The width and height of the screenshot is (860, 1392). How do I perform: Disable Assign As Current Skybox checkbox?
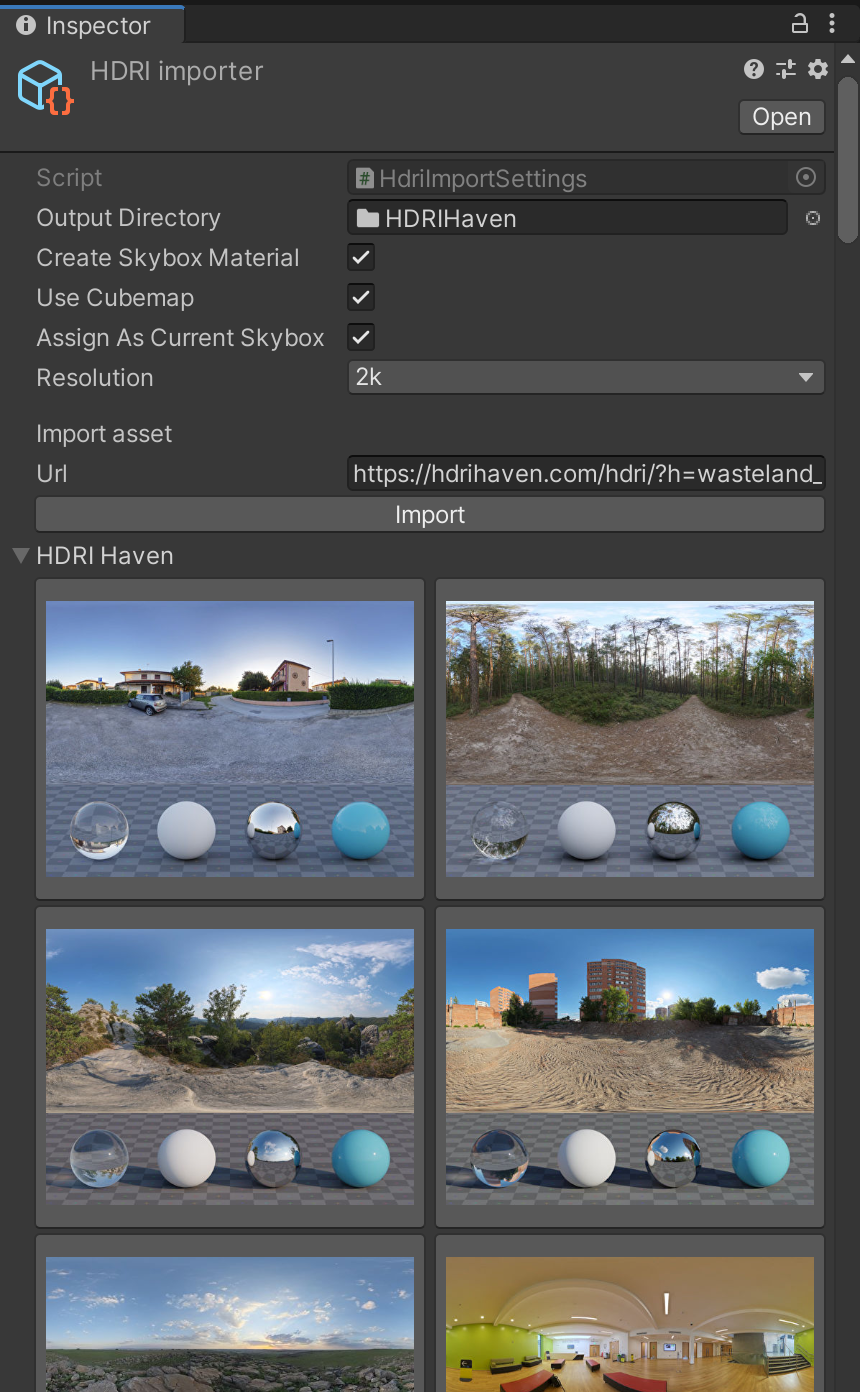coord(361,338)
